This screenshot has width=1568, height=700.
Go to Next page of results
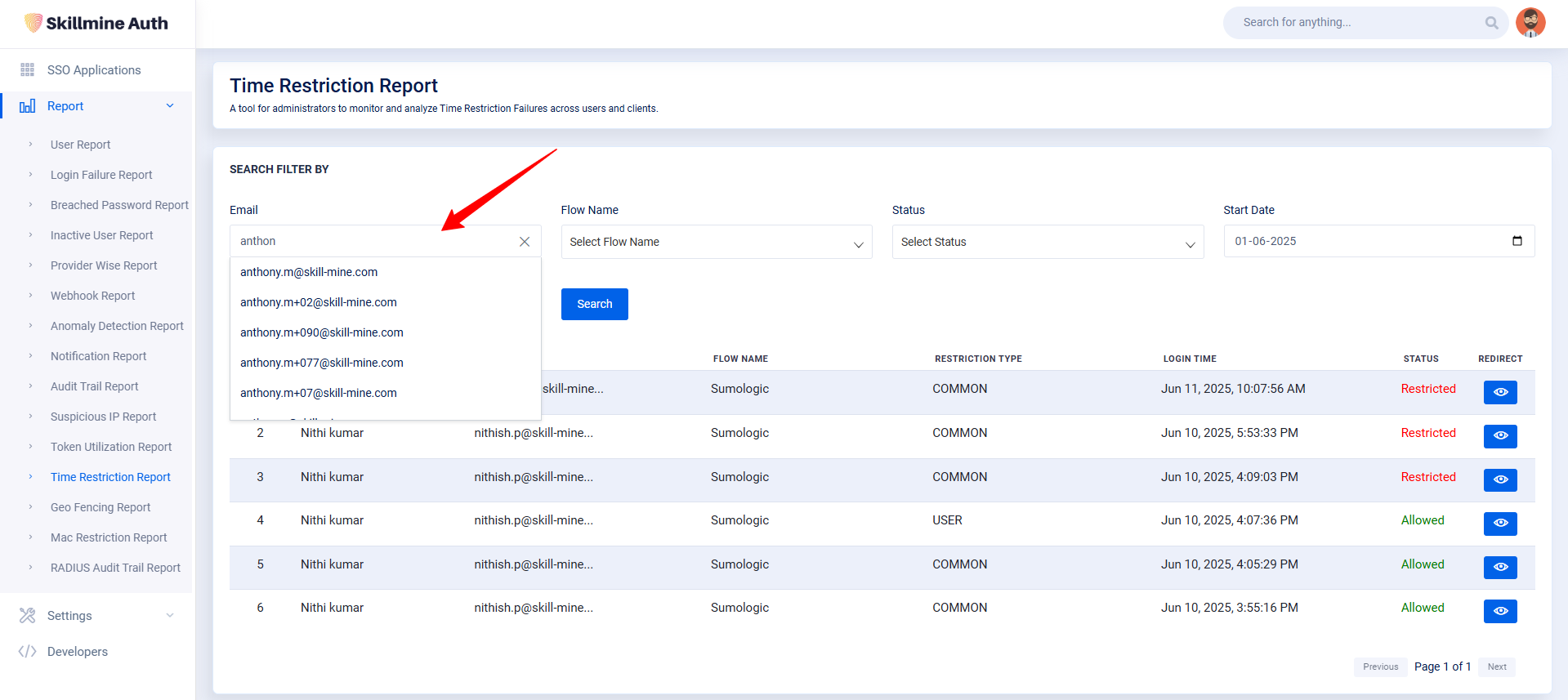1496,667
